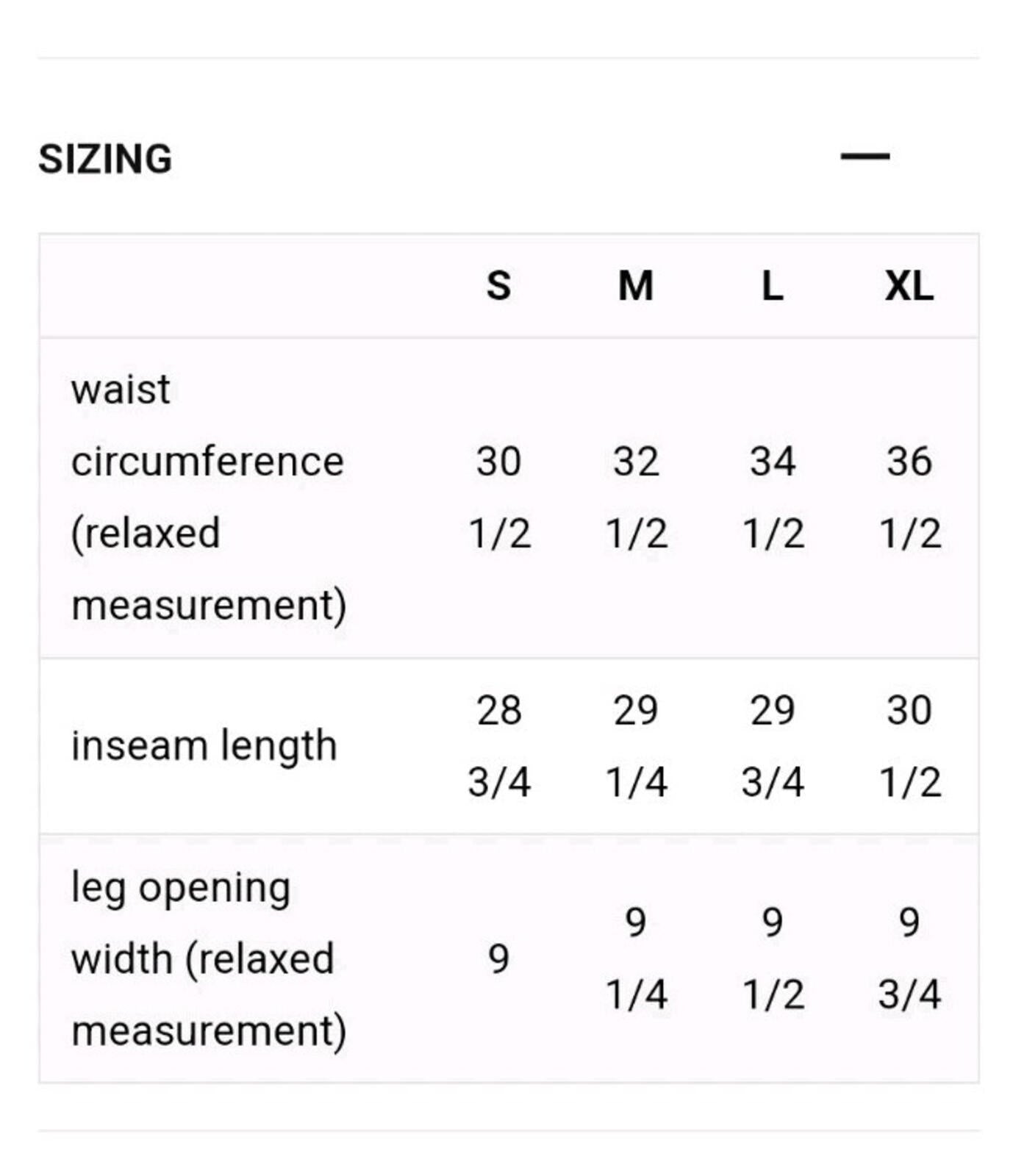The height and width of the screenshot is (1176, 1013).
Task: Collapse the SIZING section minus icon
Action: pyautogui.click(x=865, y=156)
